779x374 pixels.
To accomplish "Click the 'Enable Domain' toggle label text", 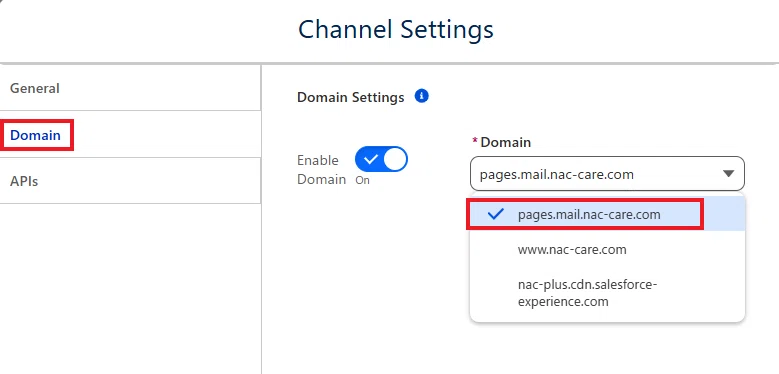I will click(321, 170).
